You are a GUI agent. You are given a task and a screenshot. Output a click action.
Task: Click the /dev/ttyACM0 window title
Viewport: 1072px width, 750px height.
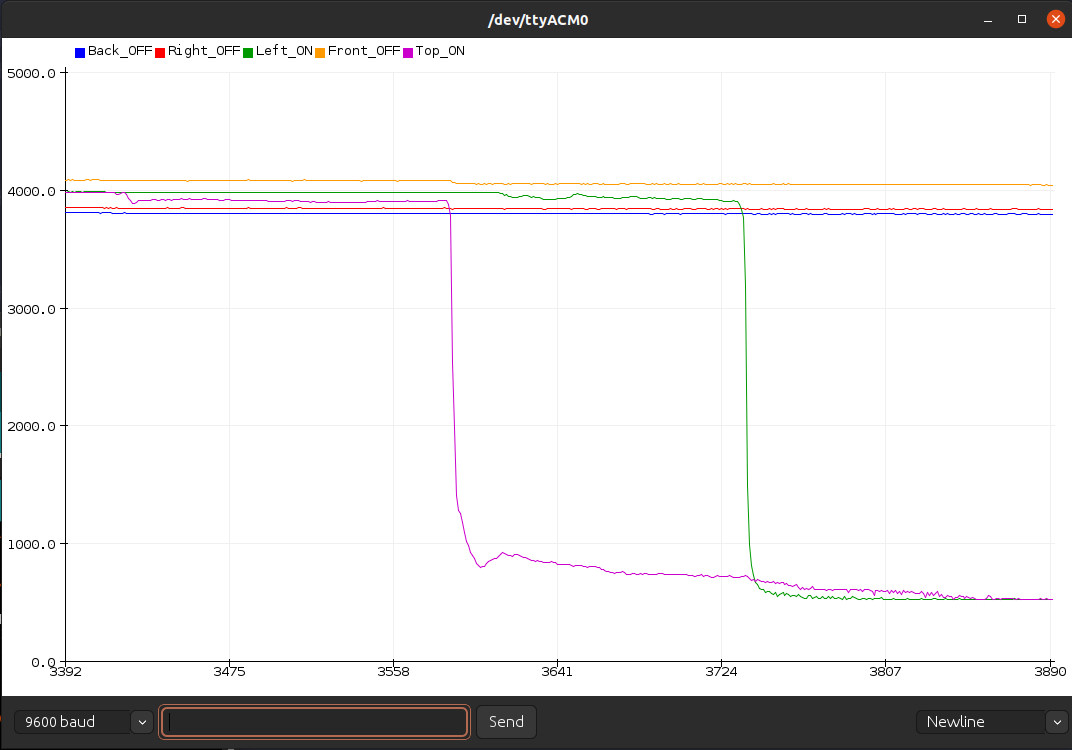click(x=538, y=20)
